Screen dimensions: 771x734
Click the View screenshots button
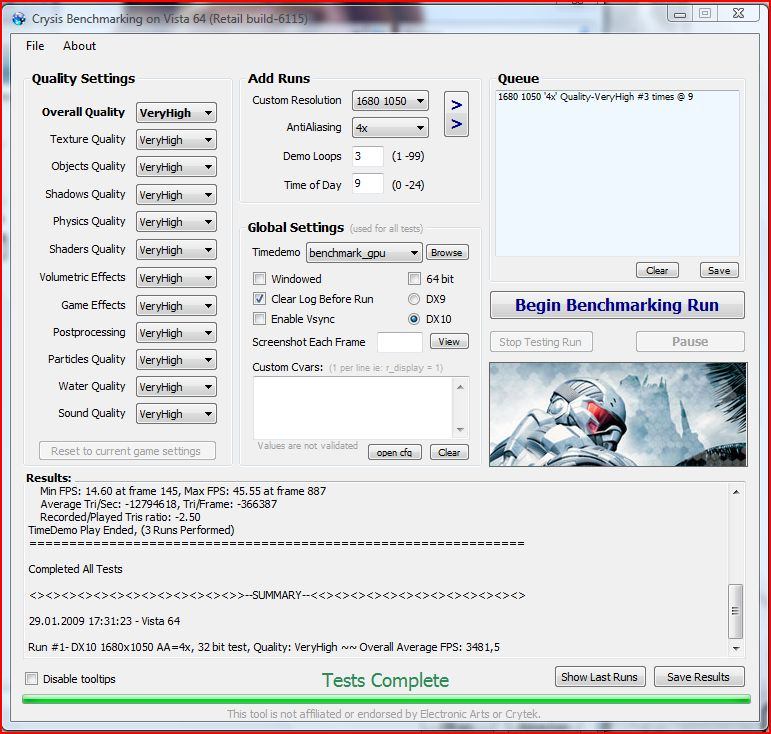(x=449, y=341)
